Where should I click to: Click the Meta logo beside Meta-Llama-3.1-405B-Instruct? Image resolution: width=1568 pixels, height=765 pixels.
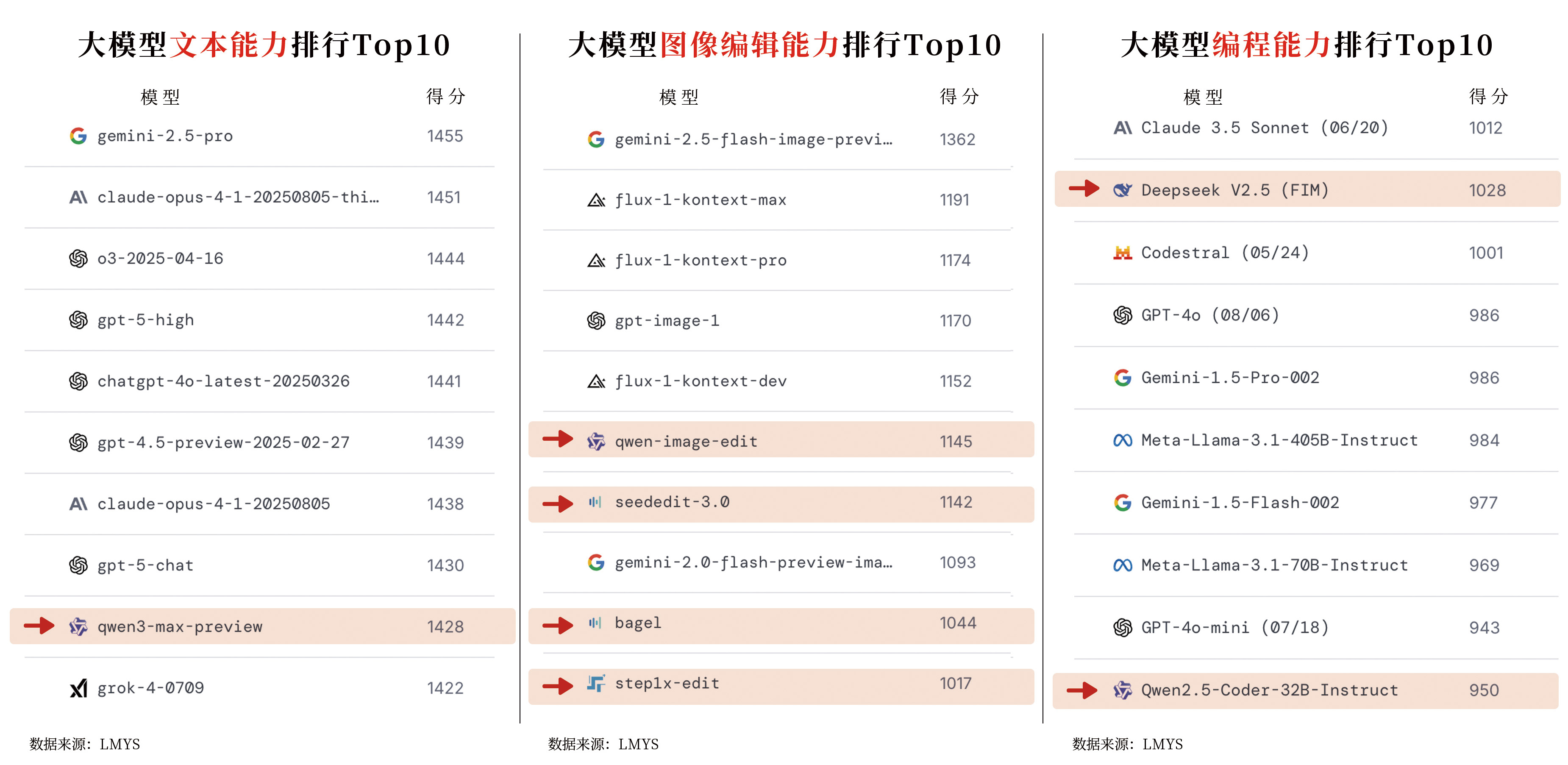coord(1123,440)
